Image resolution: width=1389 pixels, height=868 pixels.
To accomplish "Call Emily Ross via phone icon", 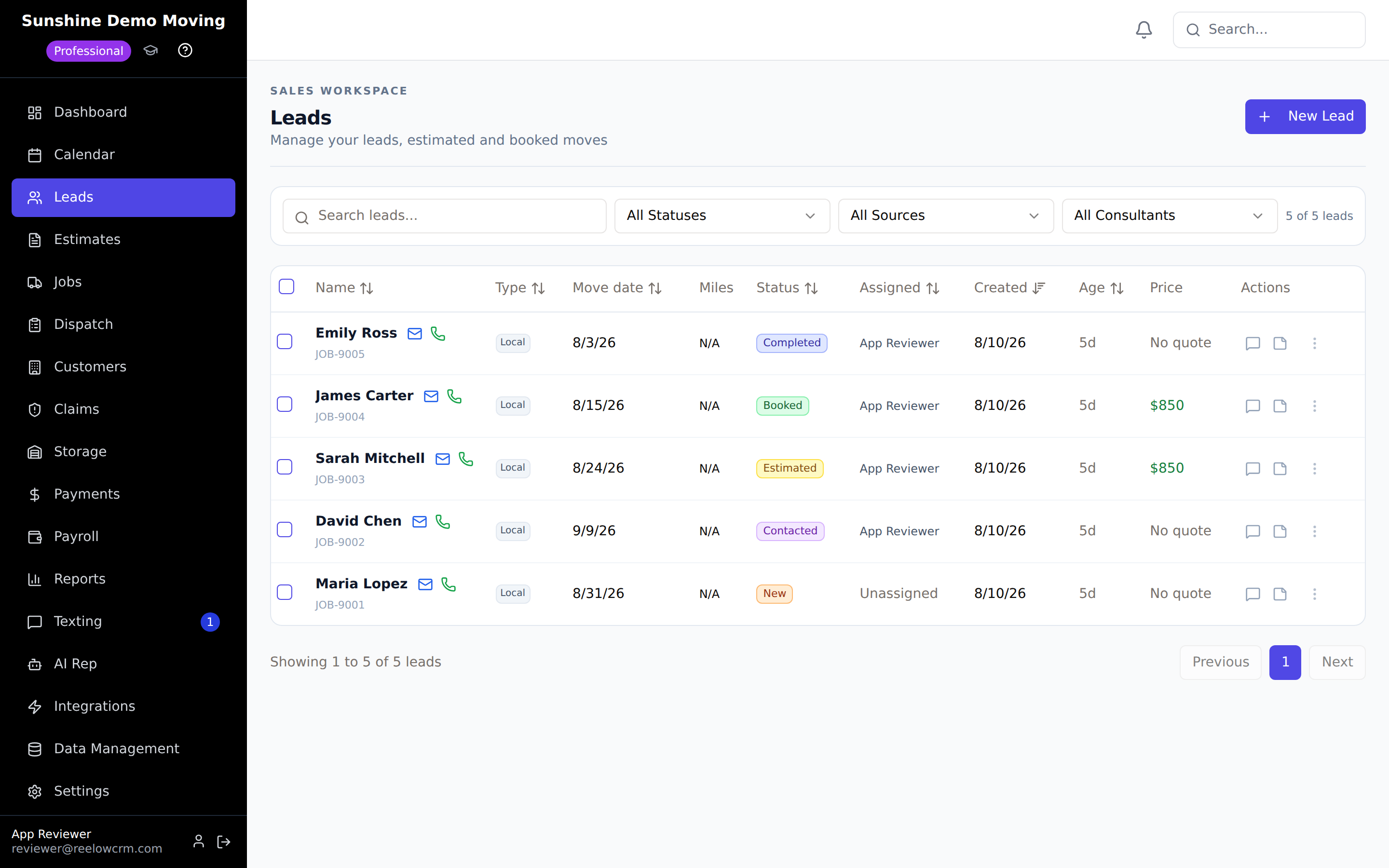I will (x=438, y=334).
